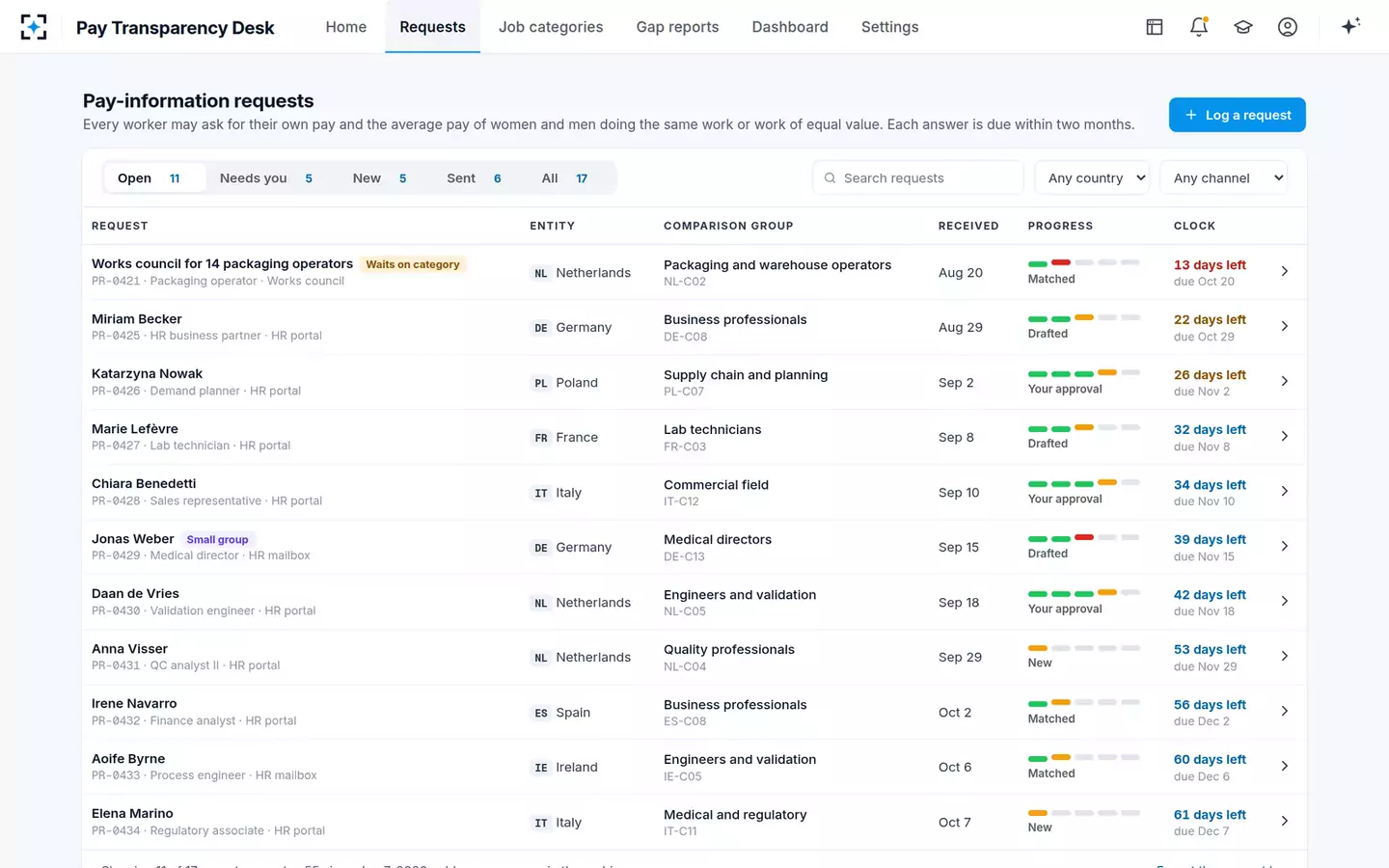Click the Waits on category badge
This screenshot has width=1389, height=868.
(x=413, y=264)
